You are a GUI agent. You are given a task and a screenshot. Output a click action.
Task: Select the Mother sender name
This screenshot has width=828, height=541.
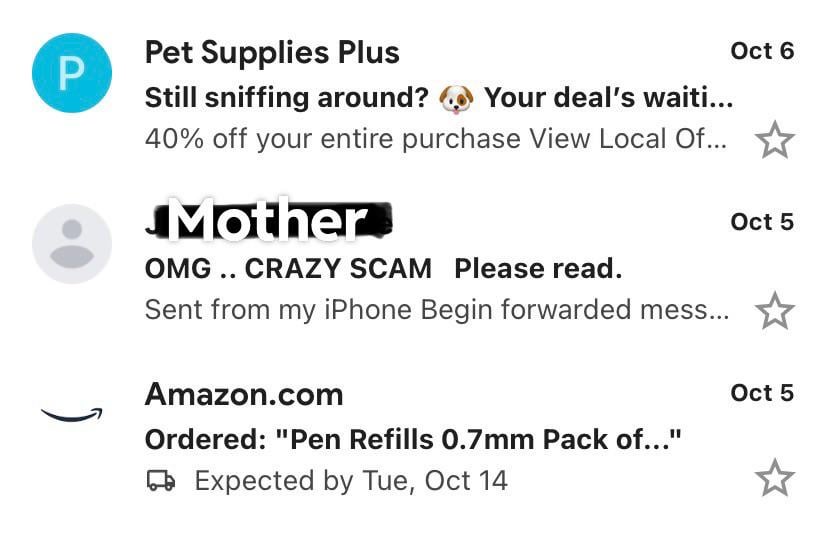tap(267, 221)
